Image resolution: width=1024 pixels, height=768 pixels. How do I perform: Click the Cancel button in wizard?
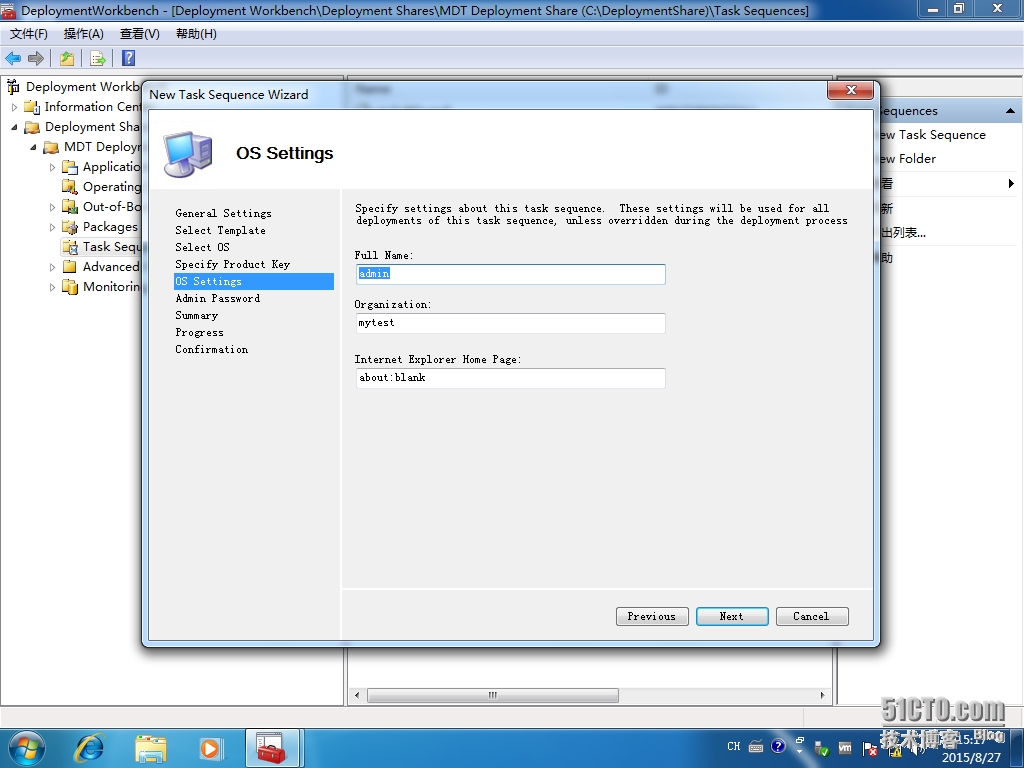(x=812, y=616)
